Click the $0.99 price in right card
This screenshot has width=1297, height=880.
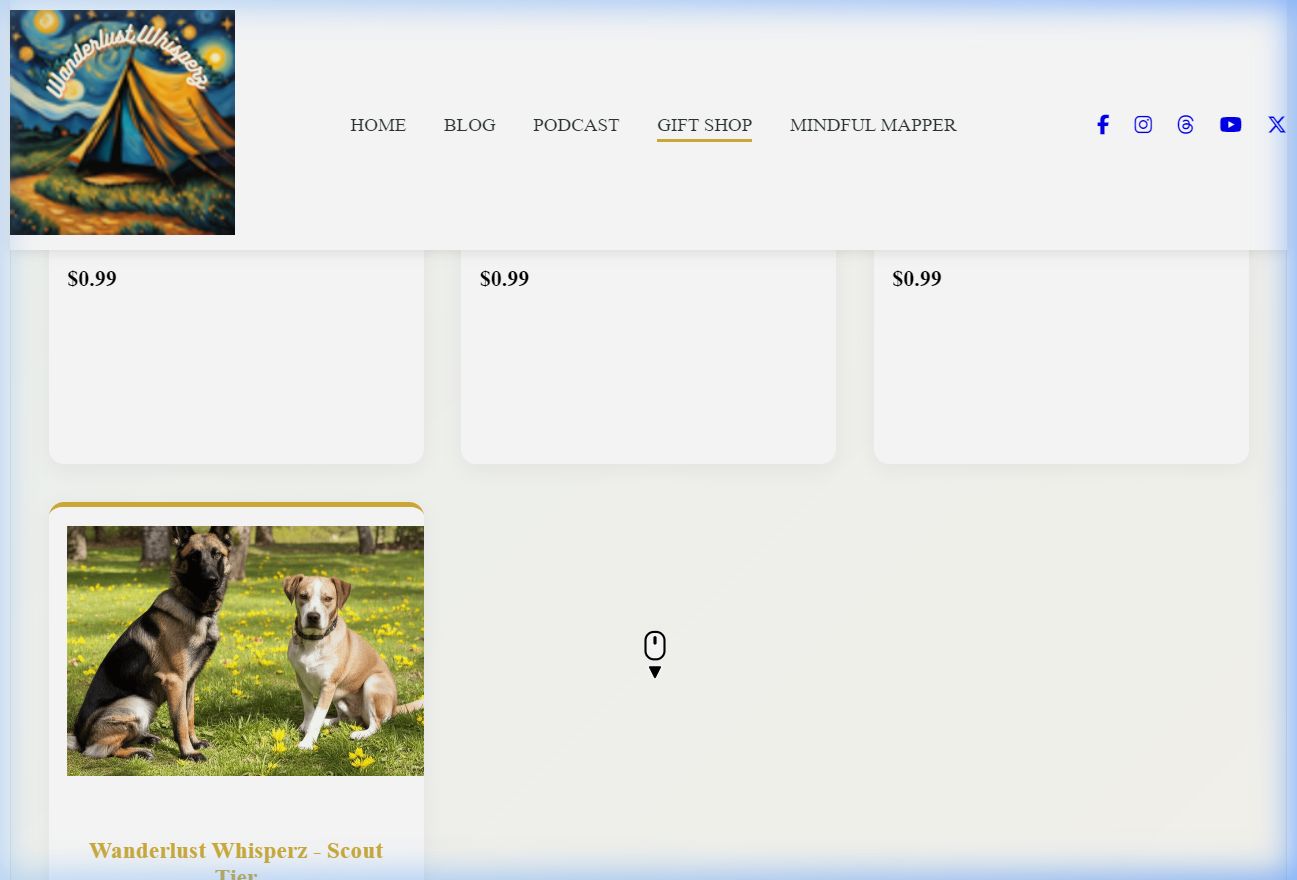(917, 279)
